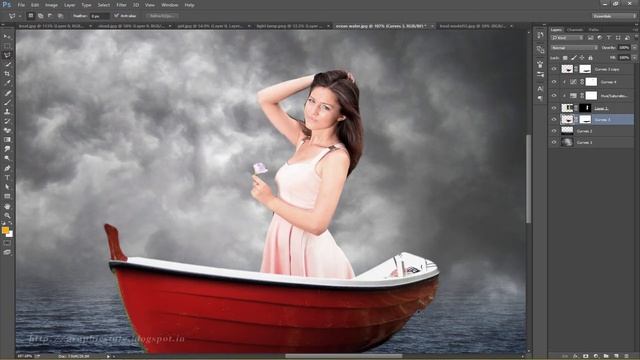The image size is (640, 360).
Task: Open the Fill slider dropdown
Action: [634, 58]
